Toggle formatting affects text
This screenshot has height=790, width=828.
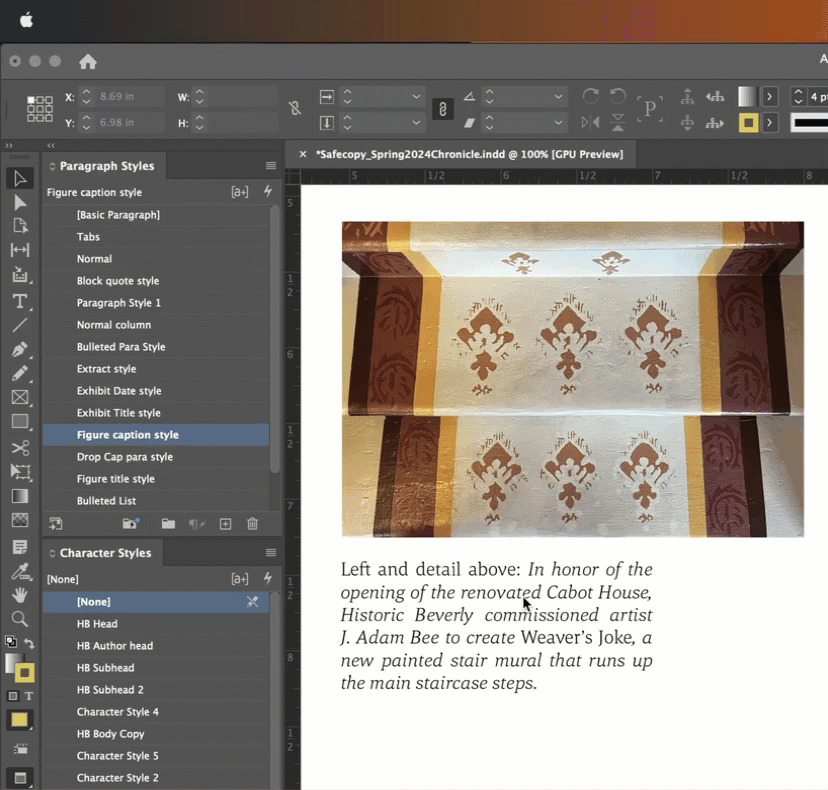(x=29, y=696)
